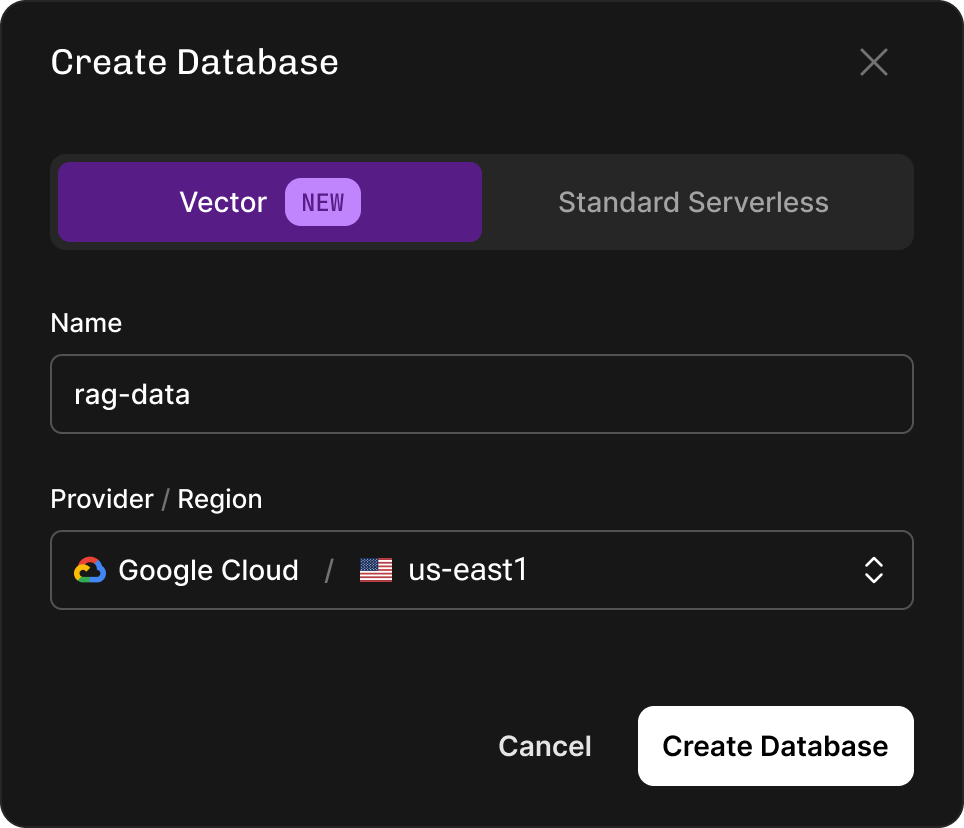964x828 pixels.
Task: Click the up-down chevron on region selector
Action: 873,570
